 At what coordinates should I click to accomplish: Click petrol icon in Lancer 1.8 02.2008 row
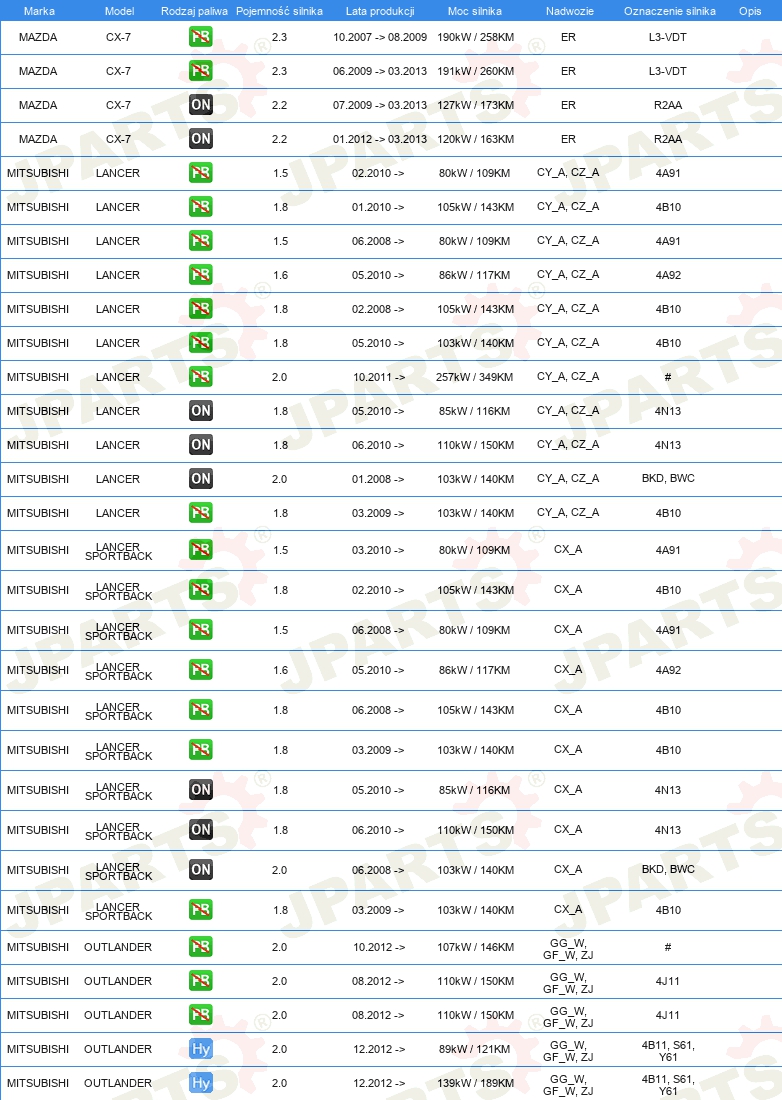pyautogui.click(x=201, y=309)
